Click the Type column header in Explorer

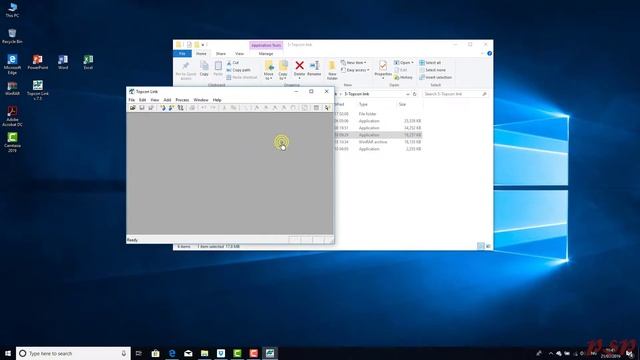(x=363, y=104)
